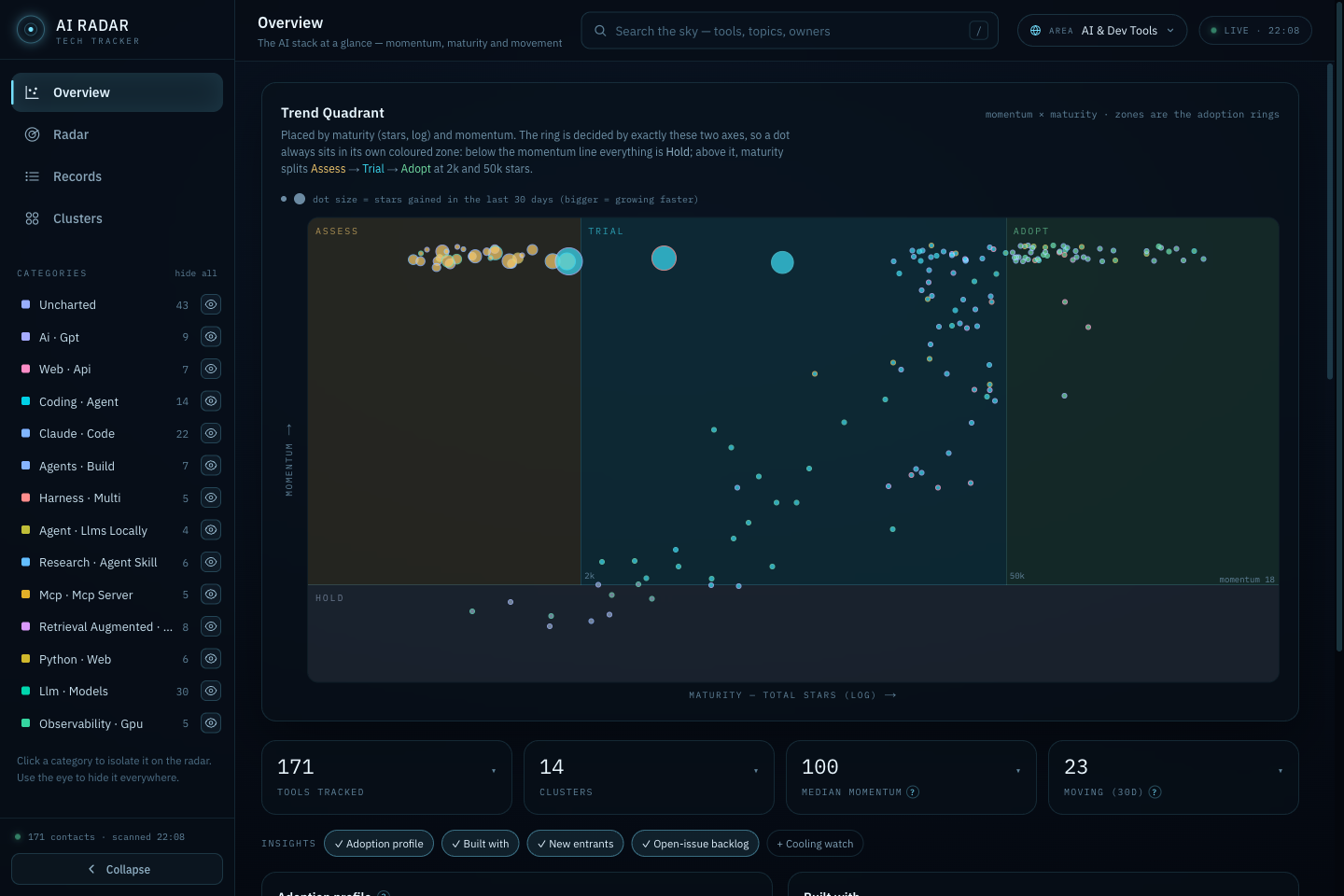The width and height of the screenshot is (1344, 896).
Task: Toggle the Built with insight chip
Action: [480, 844]
